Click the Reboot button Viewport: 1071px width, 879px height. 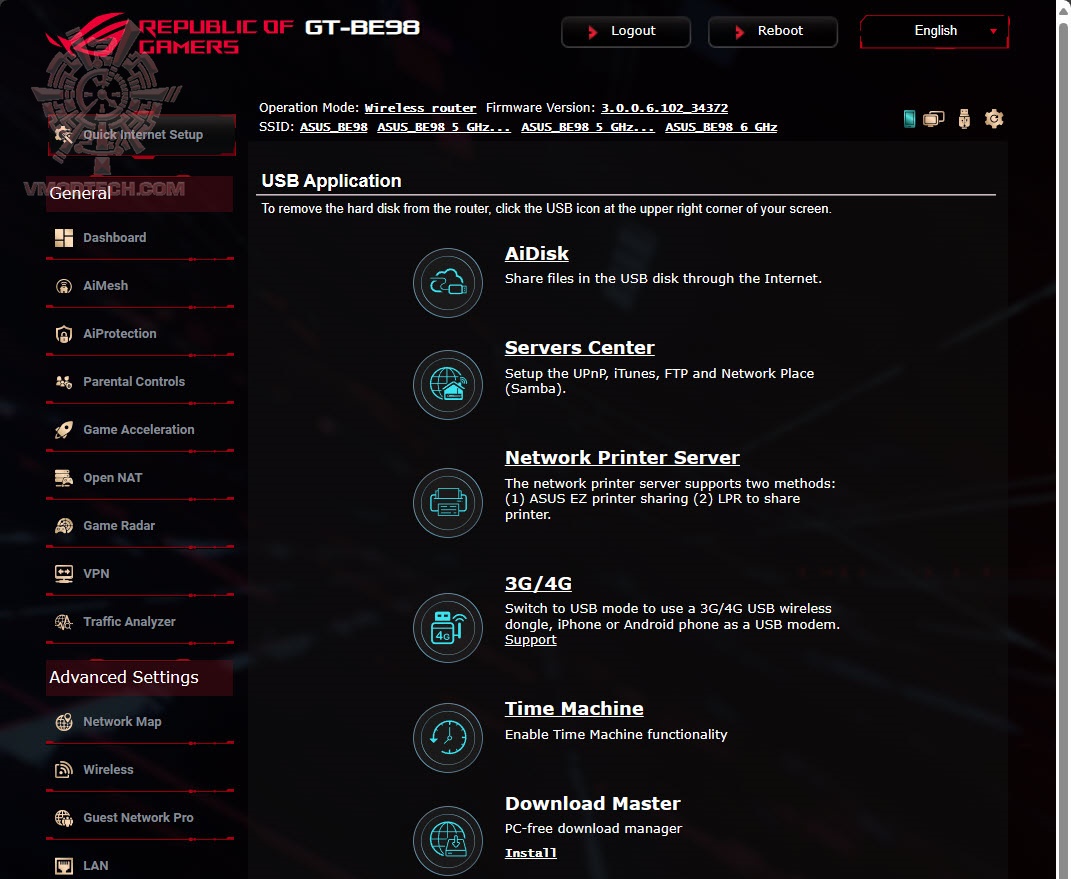[773, 31]
